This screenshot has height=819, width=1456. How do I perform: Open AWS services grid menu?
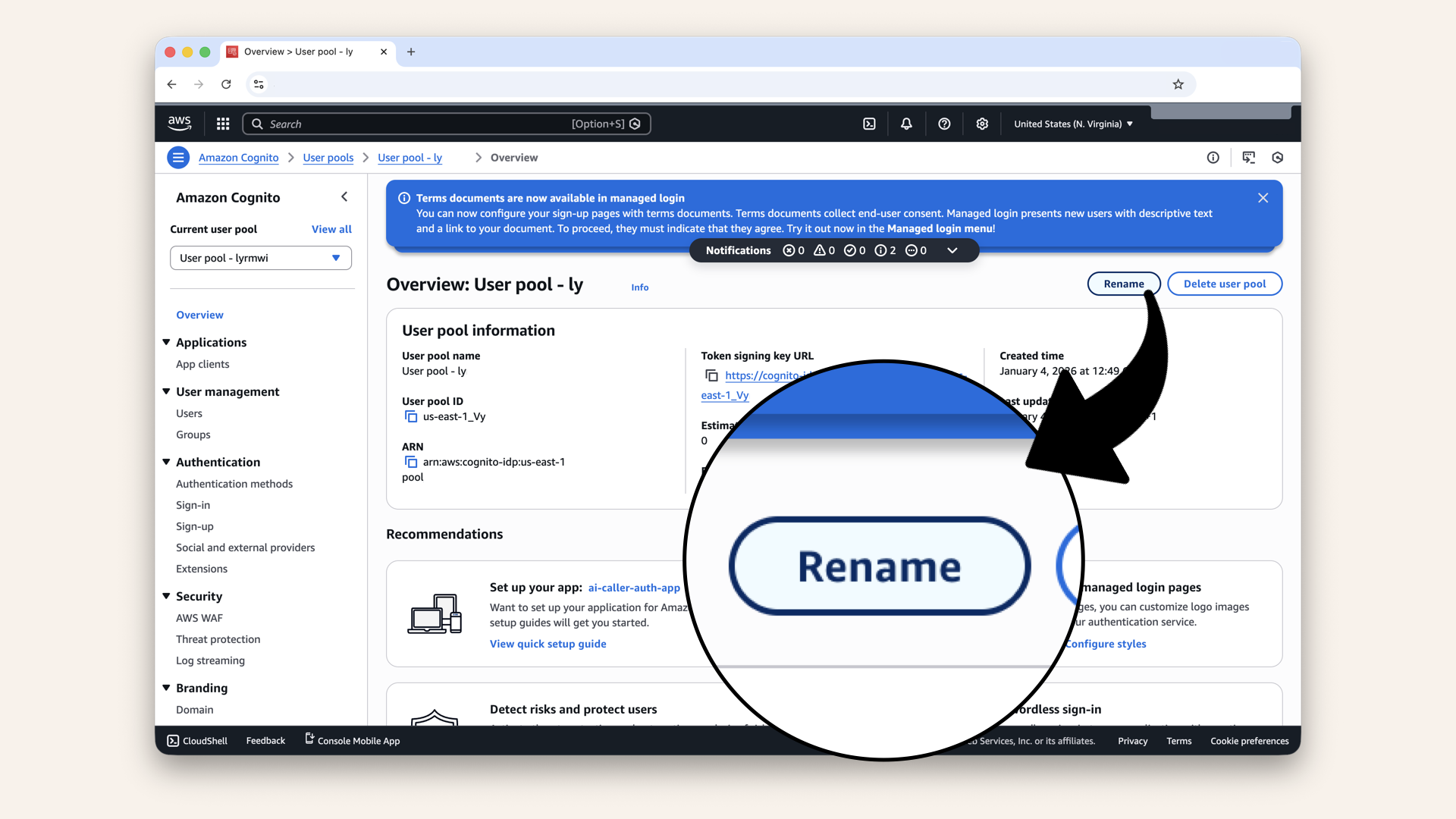[223, 124]
